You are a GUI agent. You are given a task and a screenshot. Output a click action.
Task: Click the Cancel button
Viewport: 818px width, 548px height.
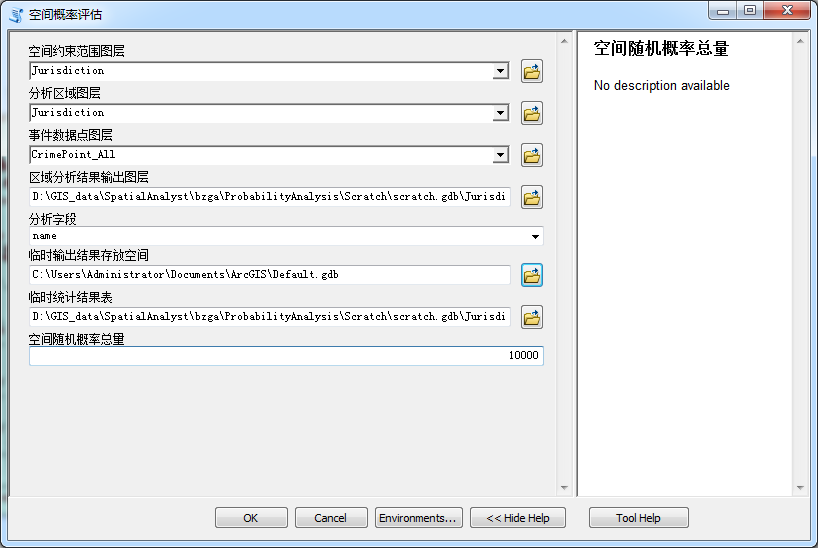point(331,518)
